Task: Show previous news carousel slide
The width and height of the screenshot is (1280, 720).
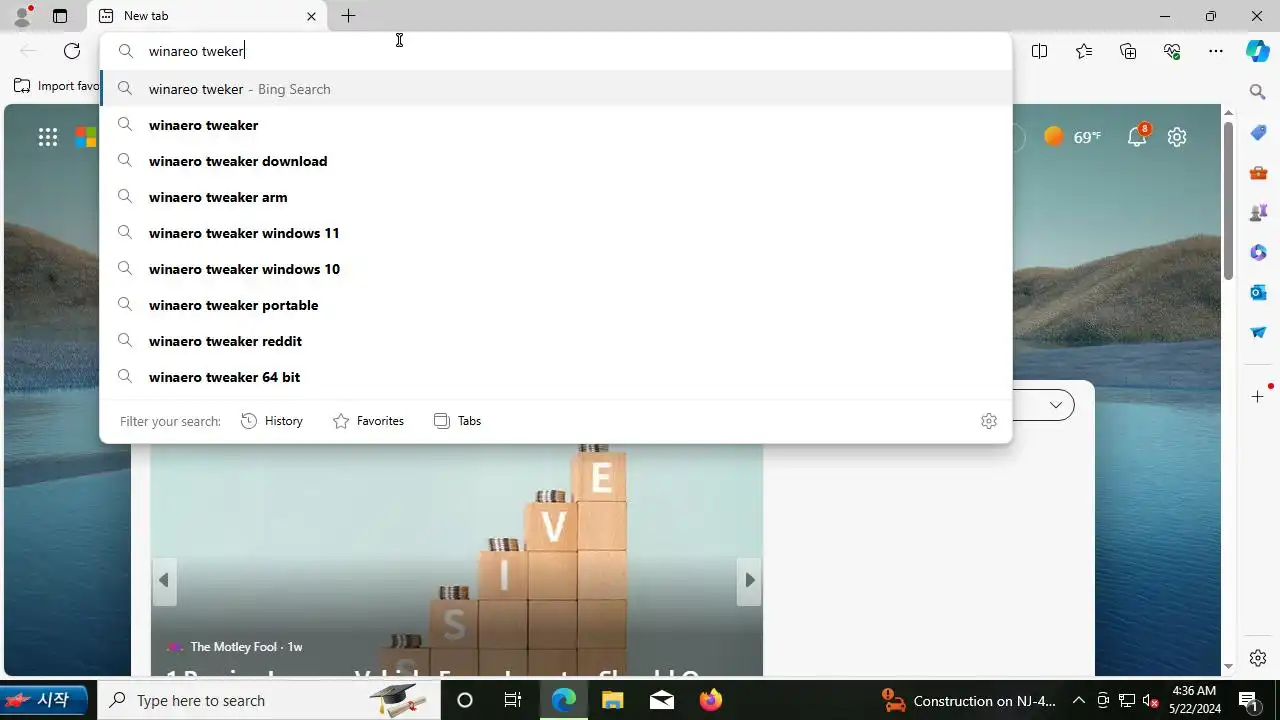Action: click(164, 580)
